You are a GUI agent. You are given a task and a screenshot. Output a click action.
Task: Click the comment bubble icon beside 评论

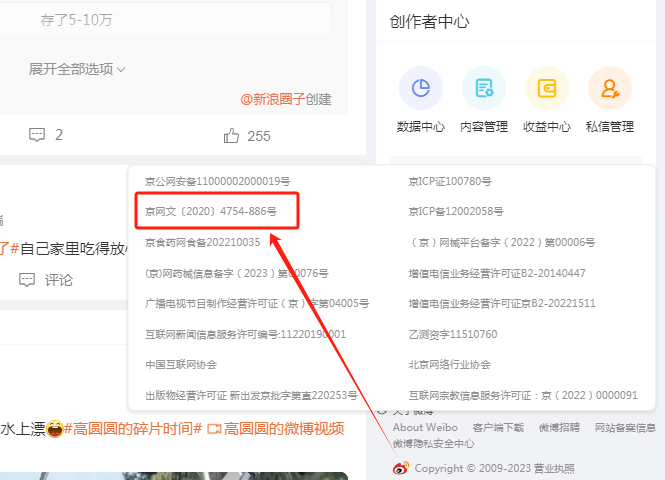27,280
